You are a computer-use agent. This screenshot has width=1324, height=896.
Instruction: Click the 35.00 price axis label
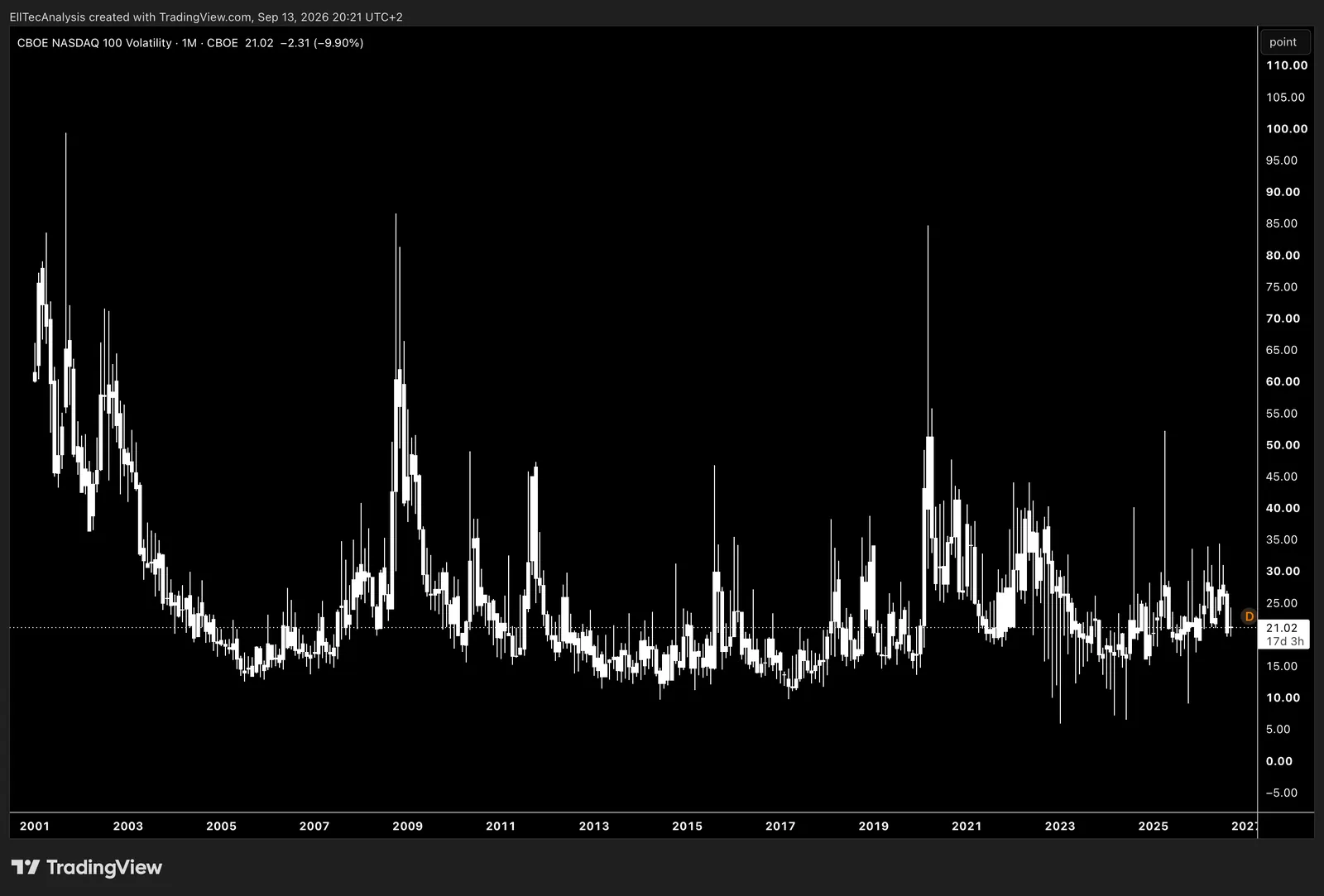[x=1282, y=539]
